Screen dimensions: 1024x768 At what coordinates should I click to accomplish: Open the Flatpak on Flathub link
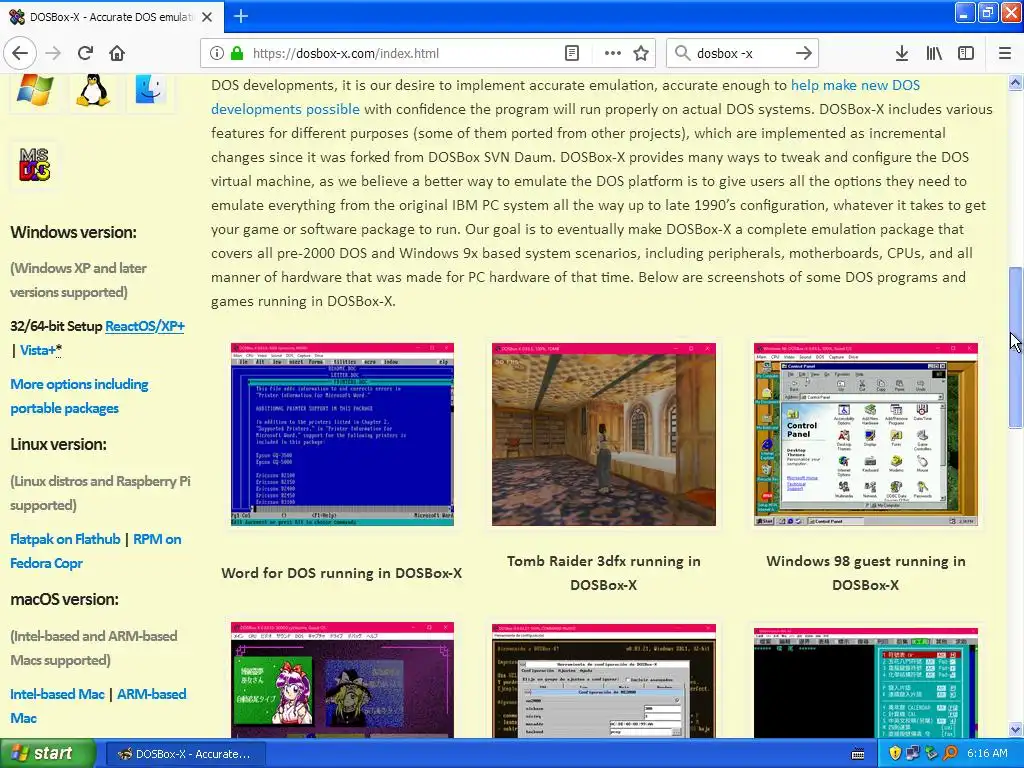pos(65,539)
